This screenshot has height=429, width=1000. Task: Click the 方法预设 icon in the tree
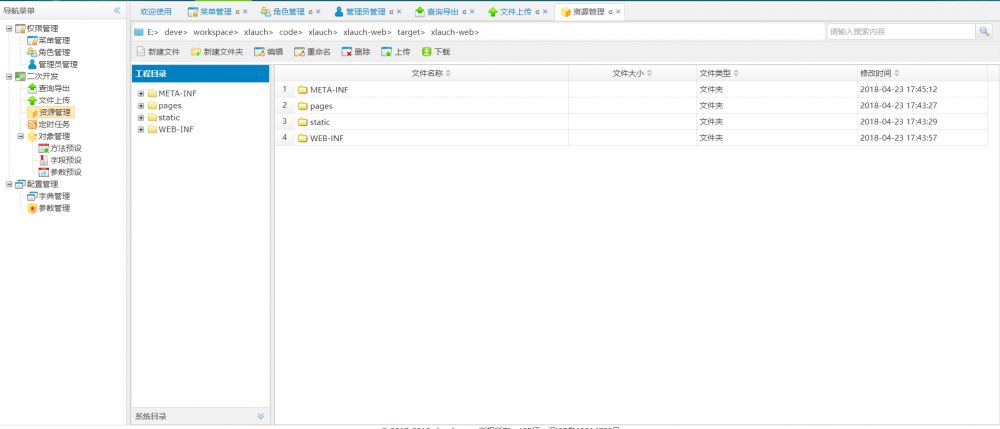[x=43, y=149]
